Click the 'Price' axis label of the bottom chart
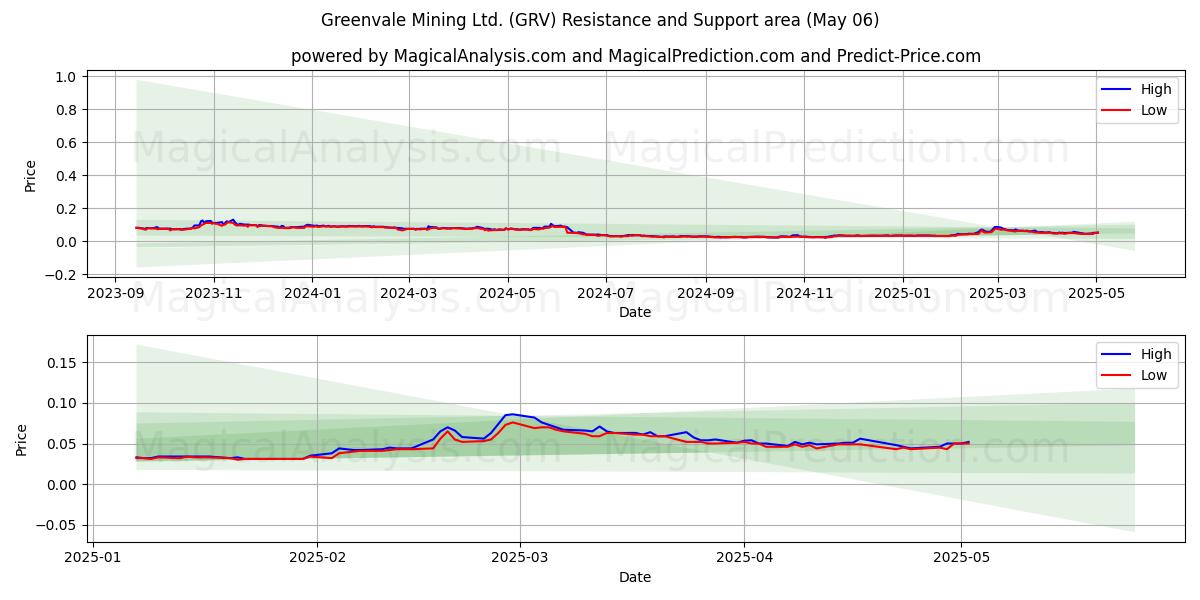 coord(22,440)
